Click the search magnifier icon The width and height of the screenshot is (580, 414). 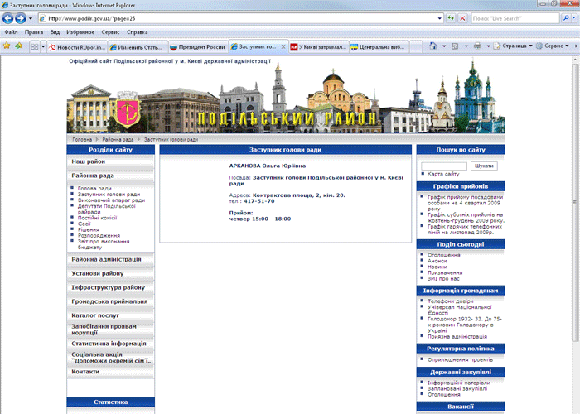(566, 18)
